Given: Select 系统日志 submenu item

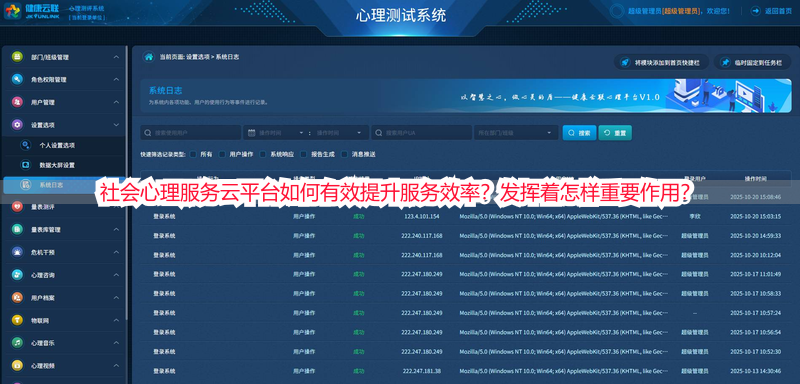Looking at the screenshot, I should (63, 185).
